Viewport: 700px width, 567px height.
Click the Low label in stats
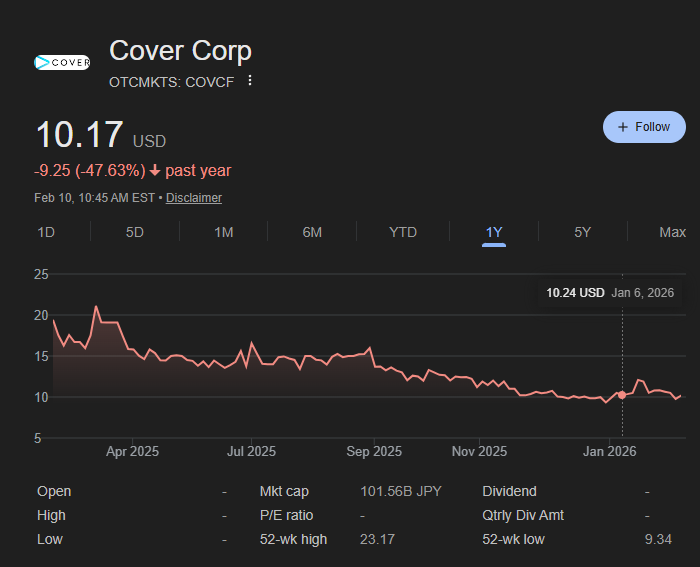(x=50, y=539)
